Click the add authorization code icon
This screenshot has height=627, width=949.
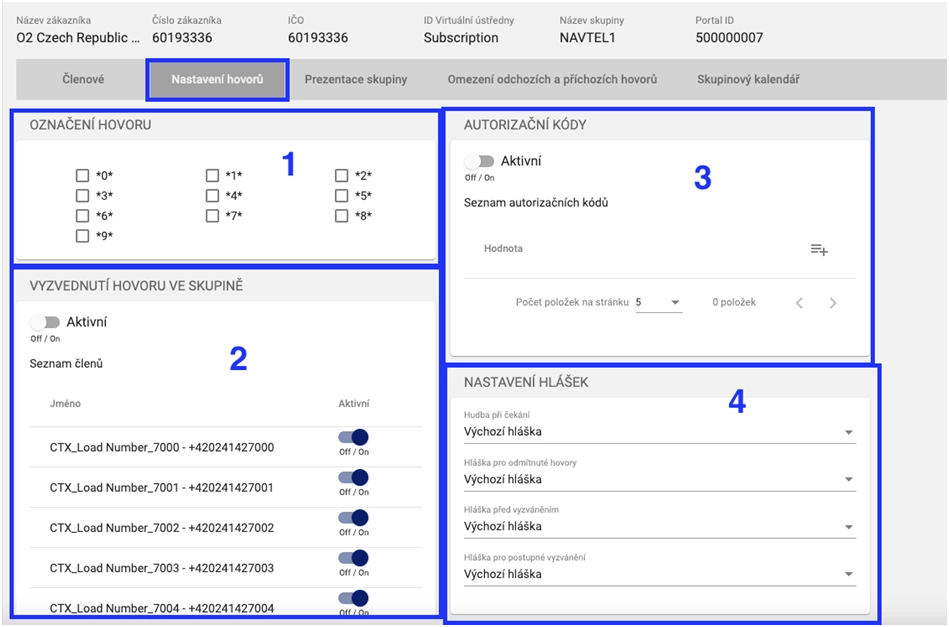click(818, 249)
